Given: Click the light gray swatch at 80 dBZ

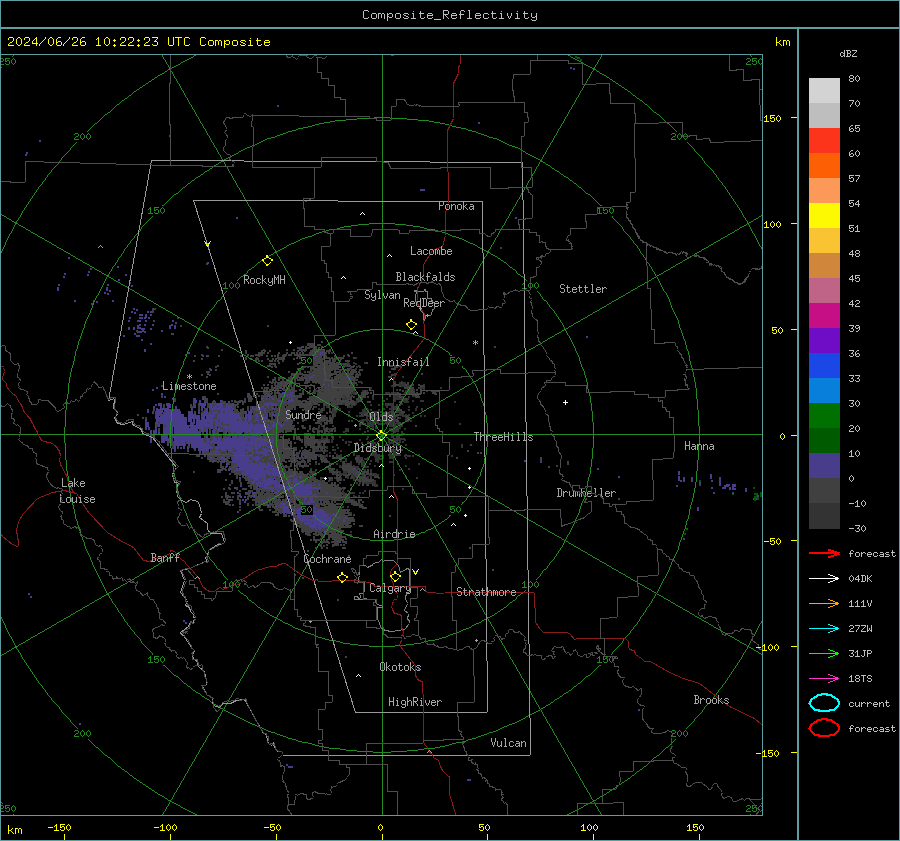Looking at the screenshot, I should pos(824,91).
